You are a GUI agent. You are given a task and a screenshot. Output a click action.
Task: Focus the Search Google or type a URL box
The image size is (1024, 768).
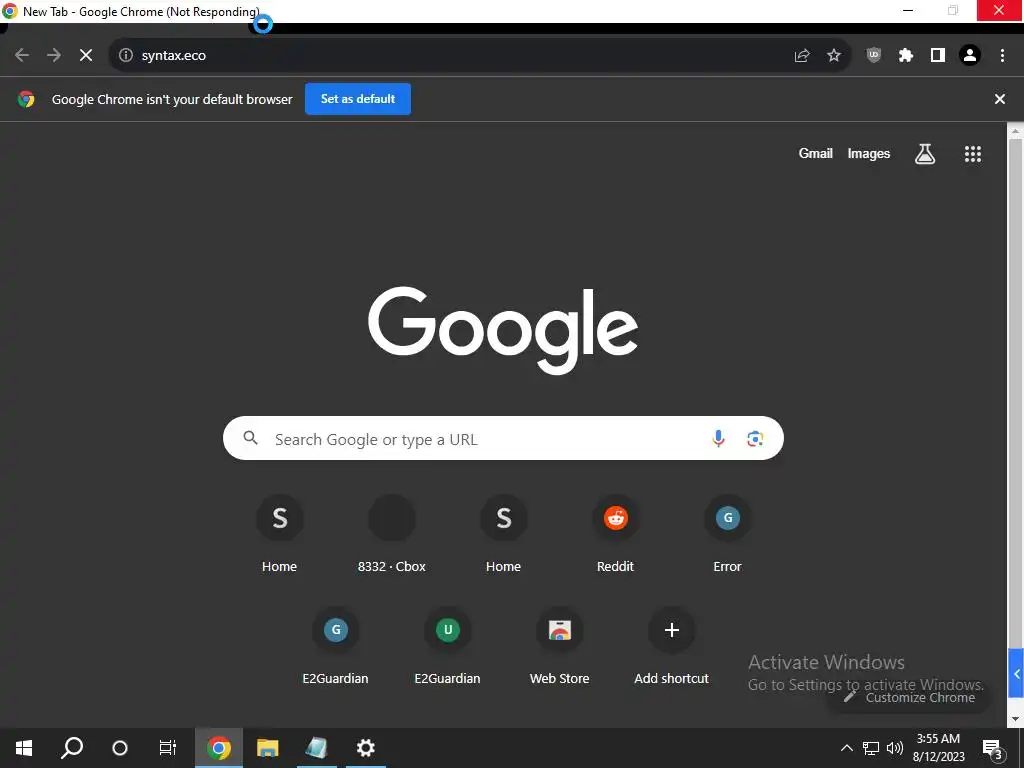click(x=503, y=438)
